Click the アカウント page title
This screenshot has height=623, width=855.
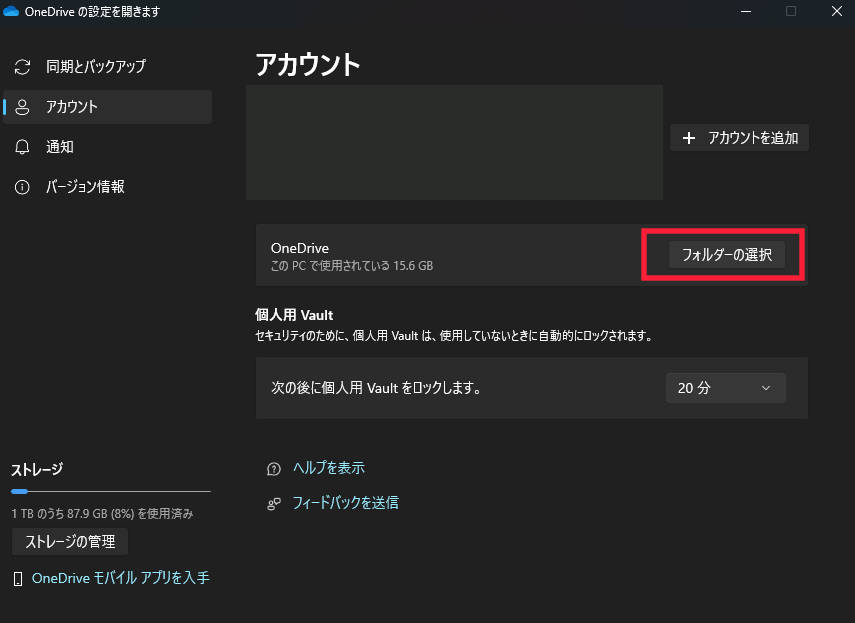(308, 64)
